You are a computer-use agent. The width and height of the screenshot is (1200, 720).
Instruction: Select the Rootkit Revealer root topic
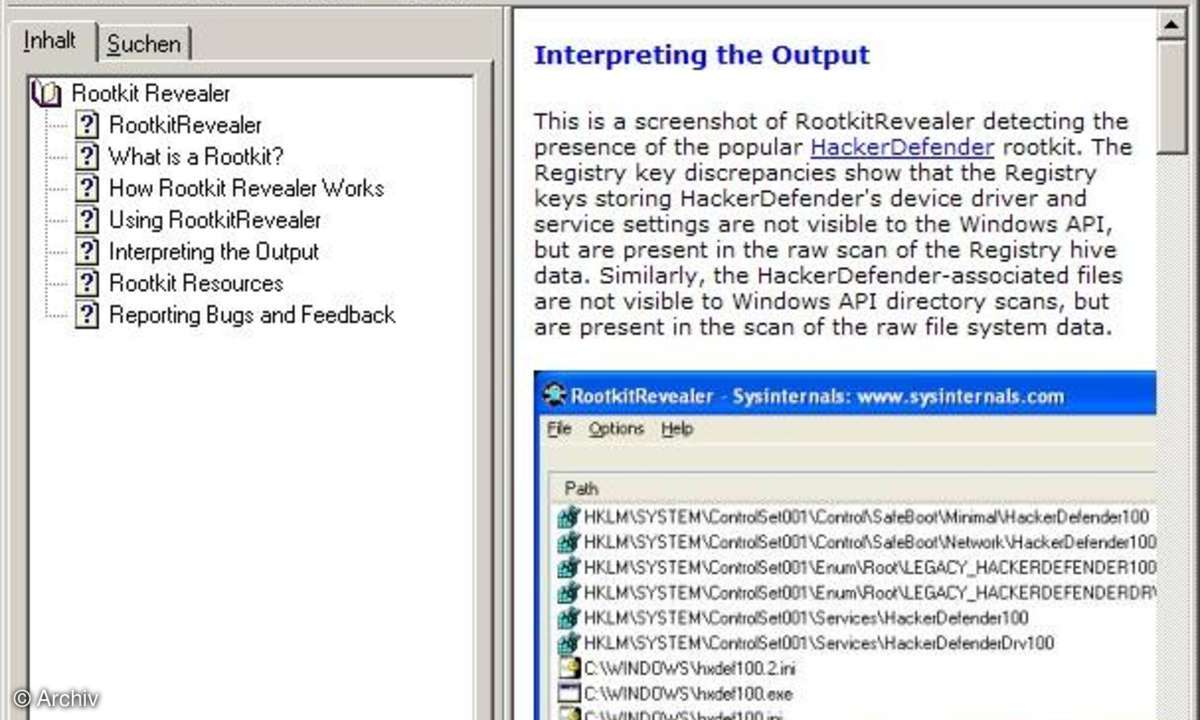tap(151, 93)
